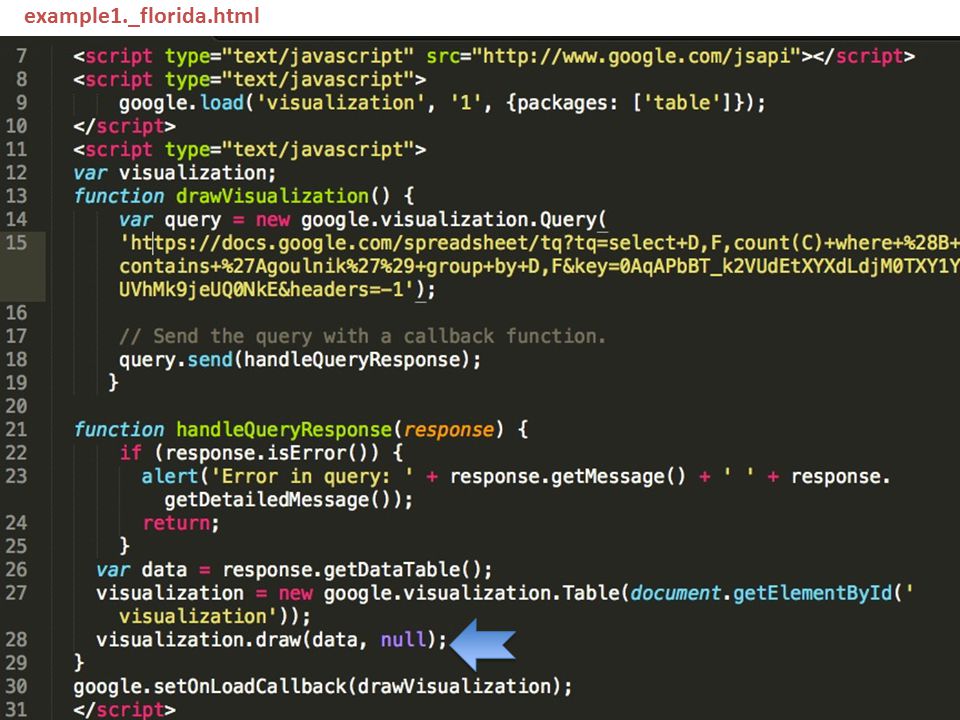Image resolution: width=960 pixels, height=720 pixels.
Task: Select line number 16 in gutter
Action: (x=16, y=313)
